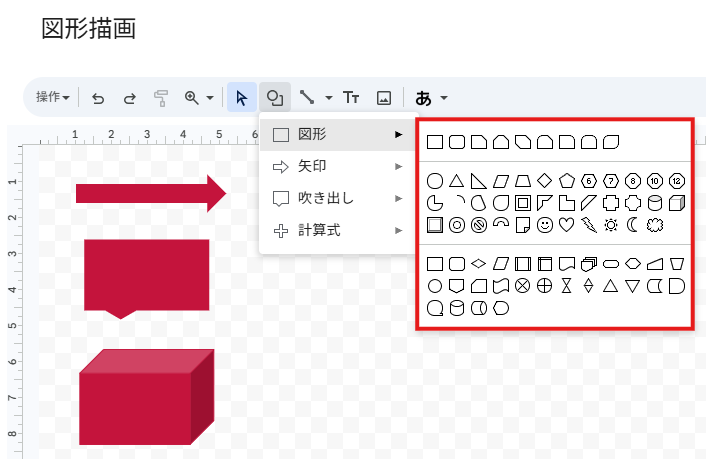The width and height of the screenshot is (706, 459).
Task: Open the 操作 actions dropdown
Action: point(53,97)
